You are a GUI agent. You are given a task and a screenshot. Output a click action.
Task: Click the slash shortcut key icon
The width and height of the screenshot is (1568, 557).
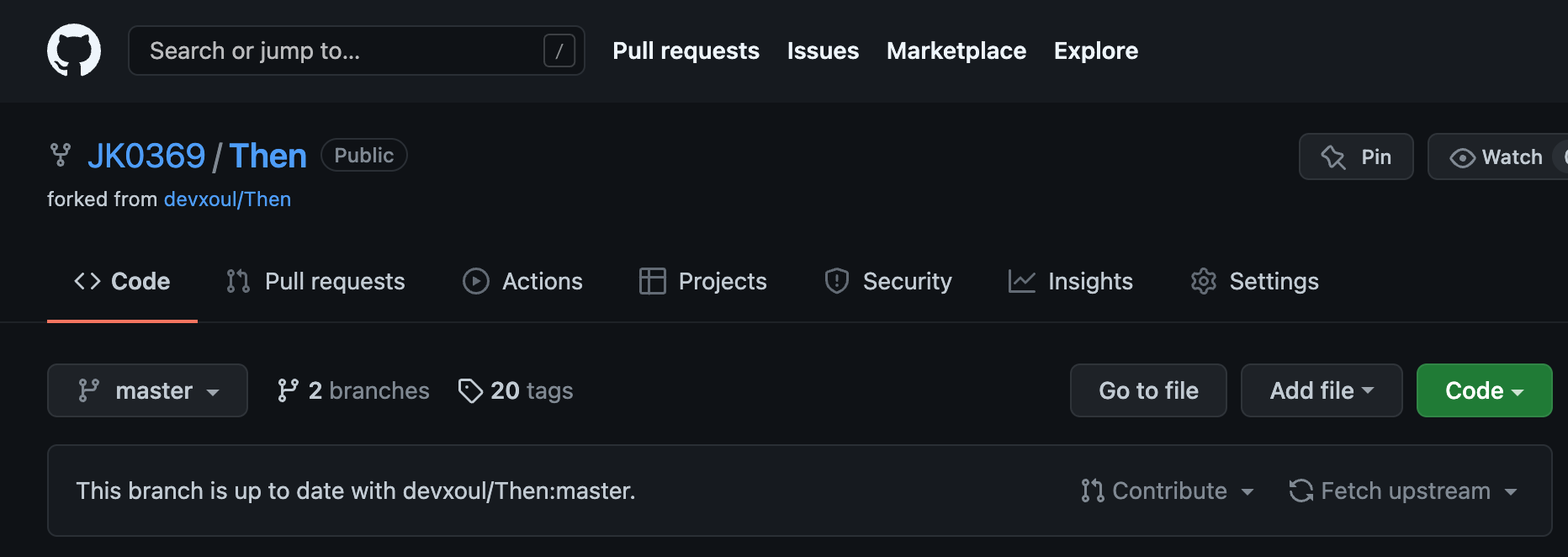click(x=559, y=50)
